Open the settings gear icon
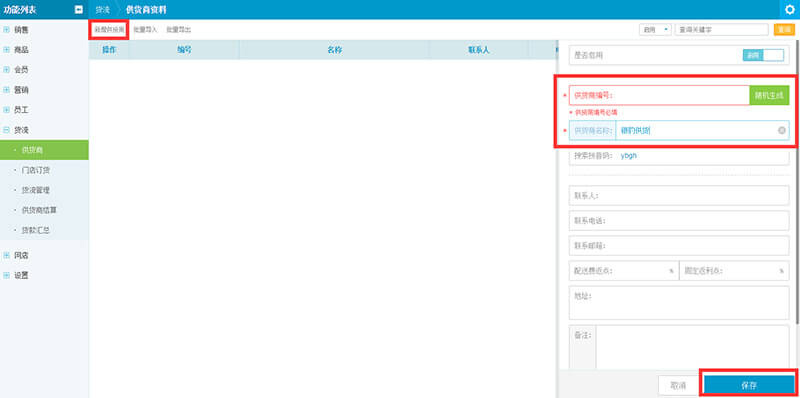The height and width of the screenshot is (398, 800). [x=790, y=10]
